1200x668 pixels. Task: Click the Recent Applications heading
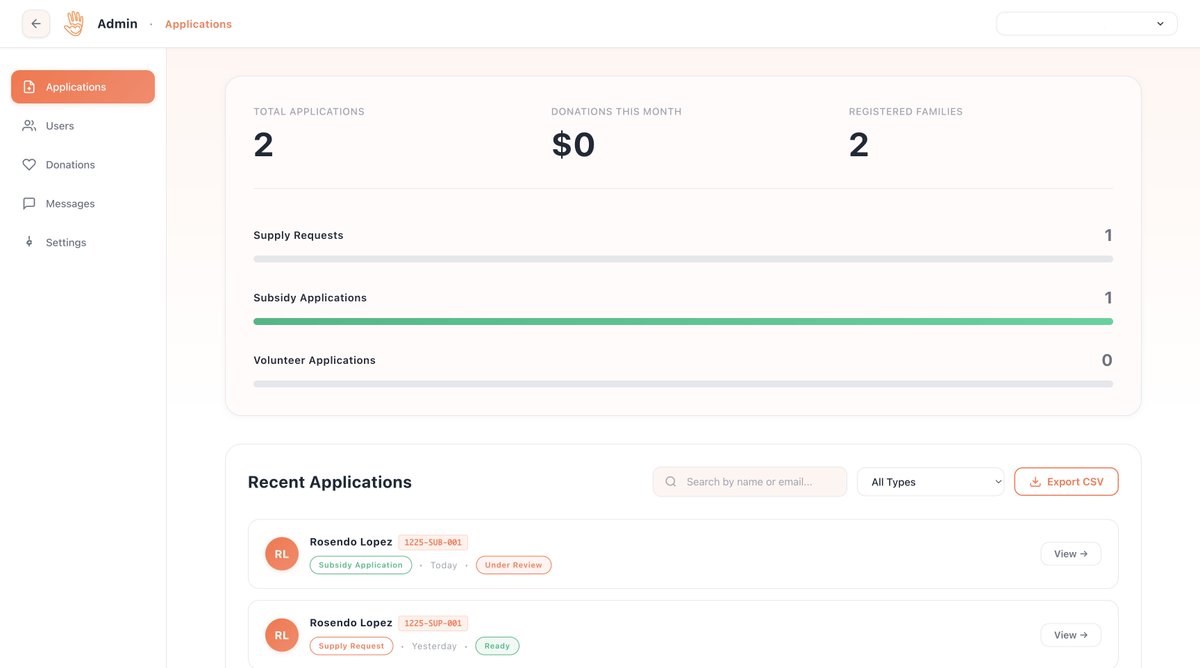point(330,482)
